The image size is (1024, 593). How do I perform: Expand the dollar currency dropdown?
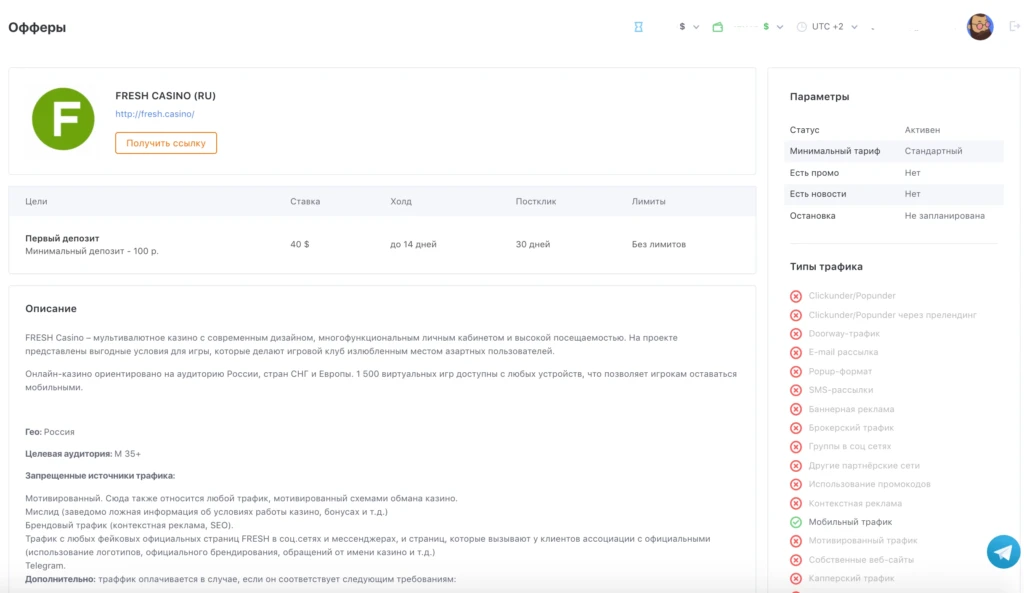coord(689,27)
